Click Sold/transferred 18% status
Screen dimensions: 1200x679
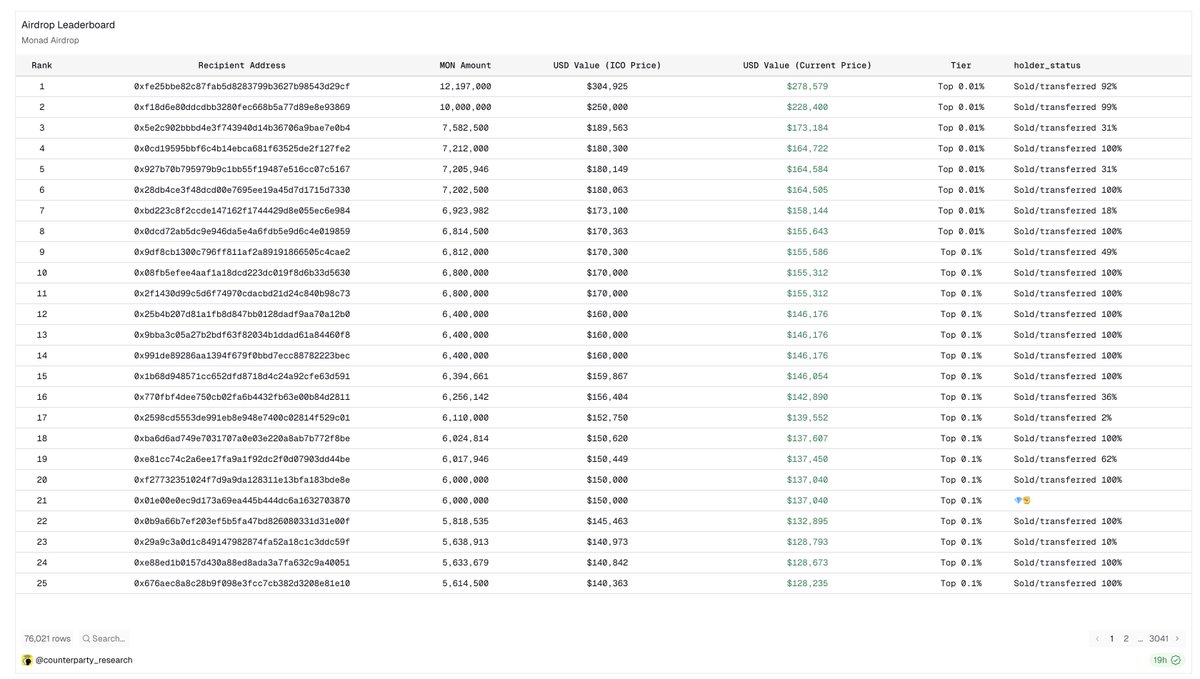(x=1065, y=211)
